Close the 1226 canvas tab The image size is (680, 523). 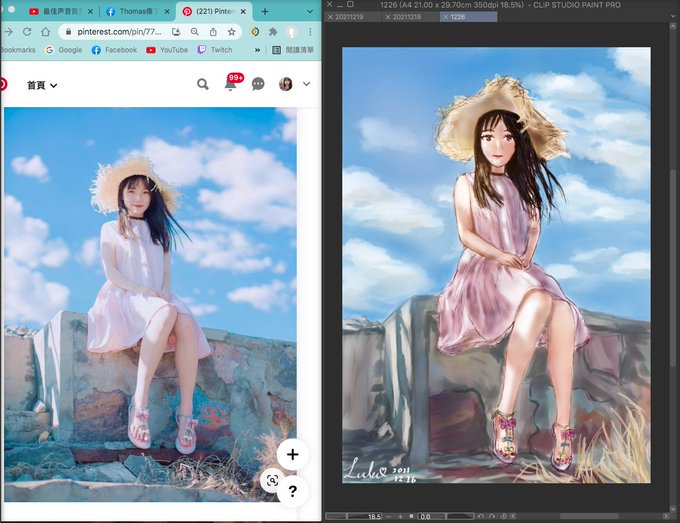coord(445,17)
